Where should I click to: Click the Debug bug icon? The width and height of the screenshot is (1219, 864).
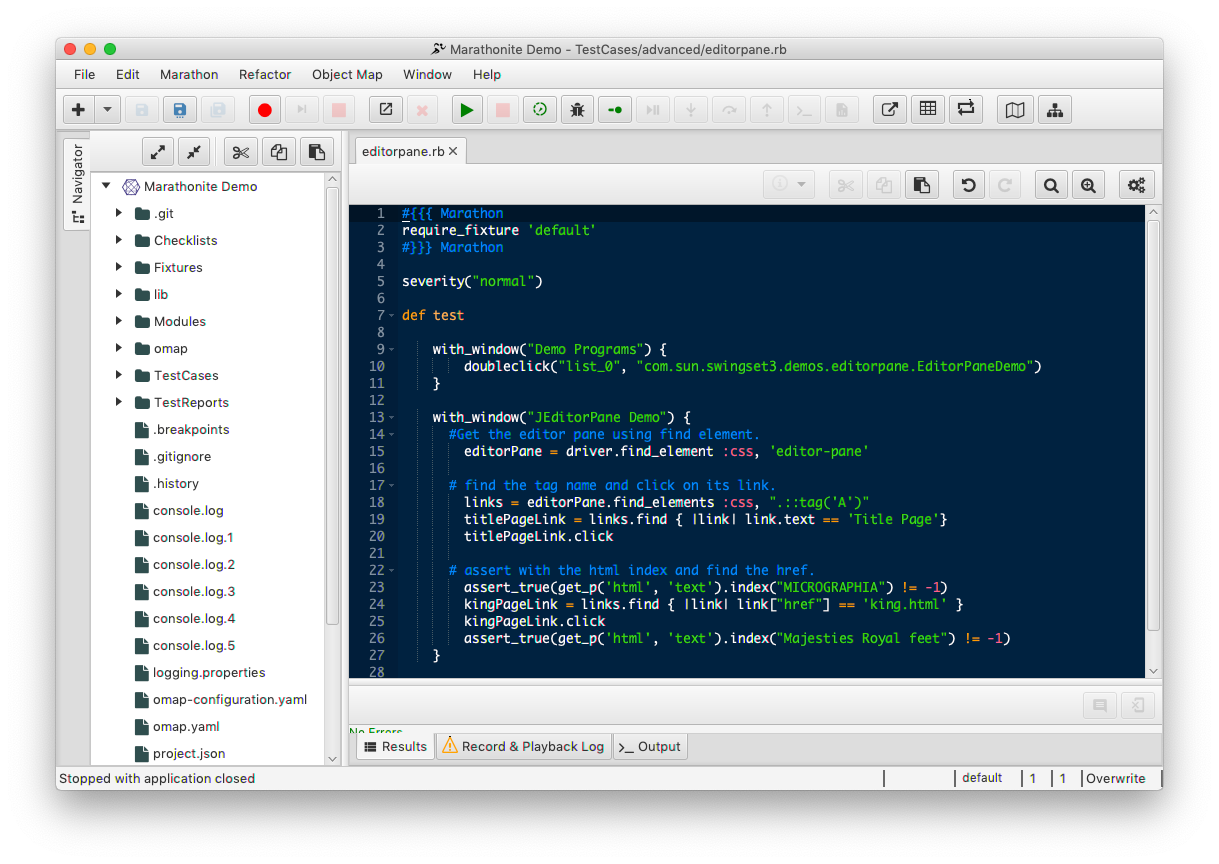click(577, 110)
